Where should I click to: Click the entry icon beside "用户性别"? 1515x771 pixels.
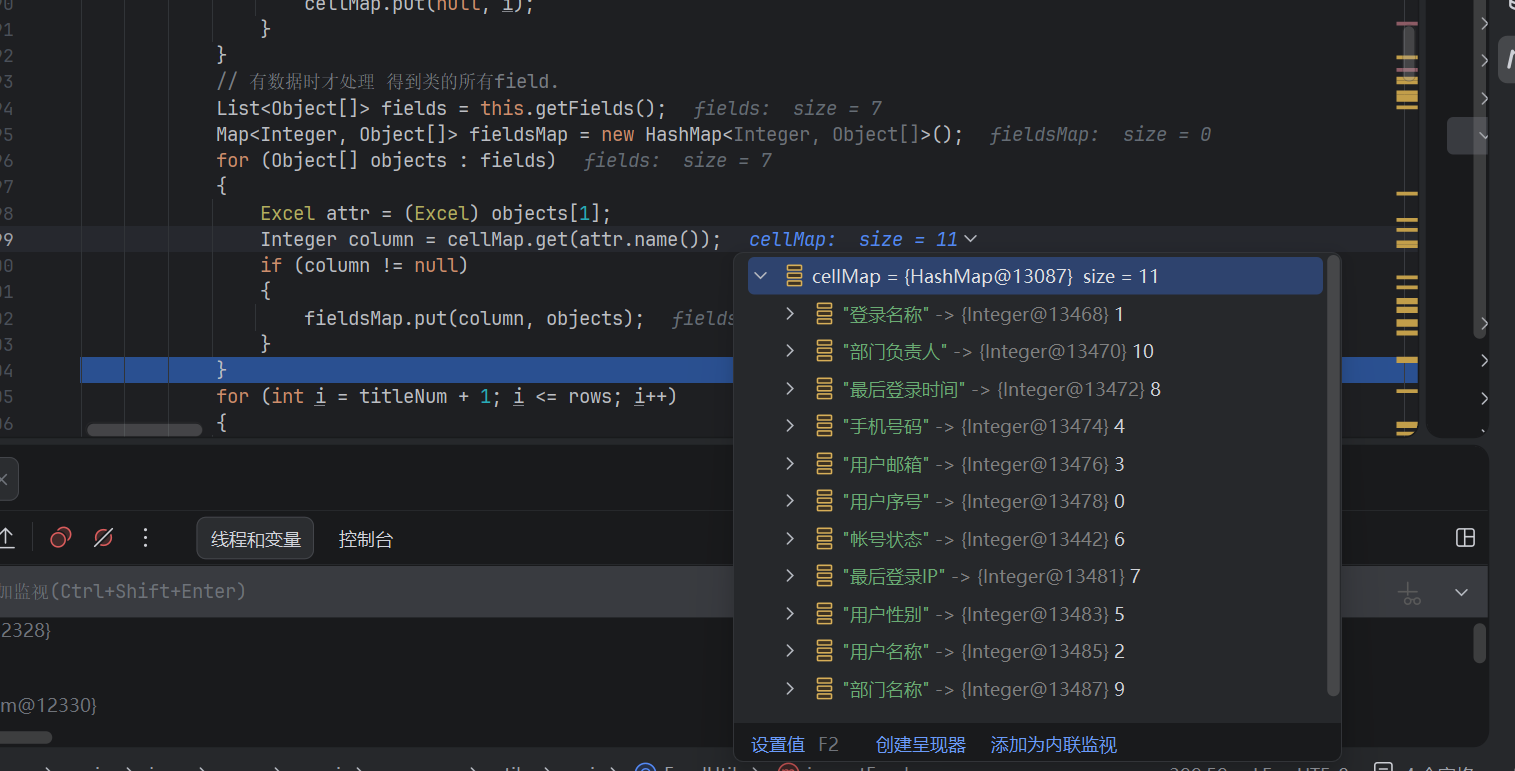pyautogui.click(x=824, y=614)
